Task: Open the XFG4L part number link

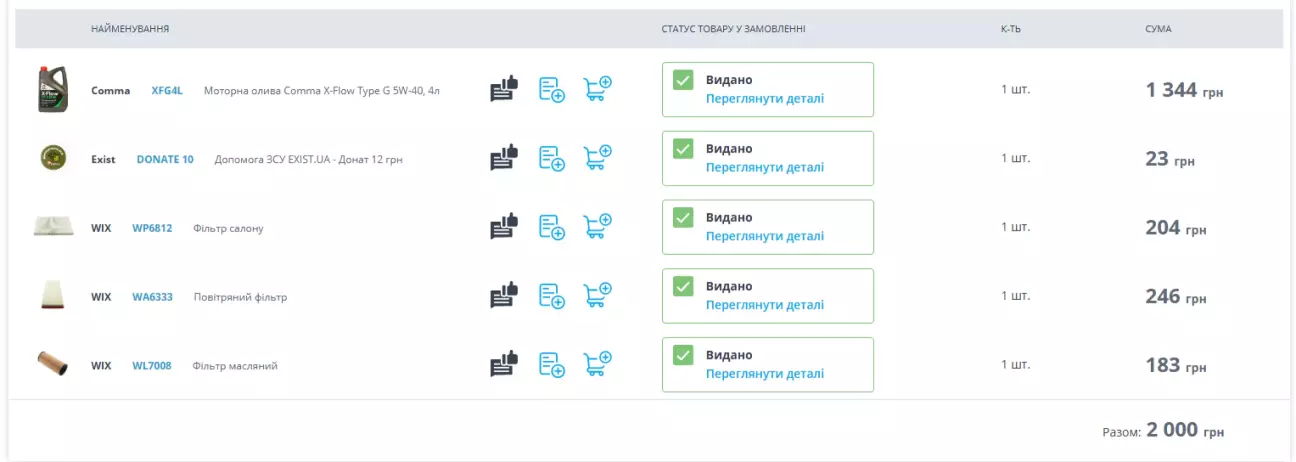Action: coord(167,90)
